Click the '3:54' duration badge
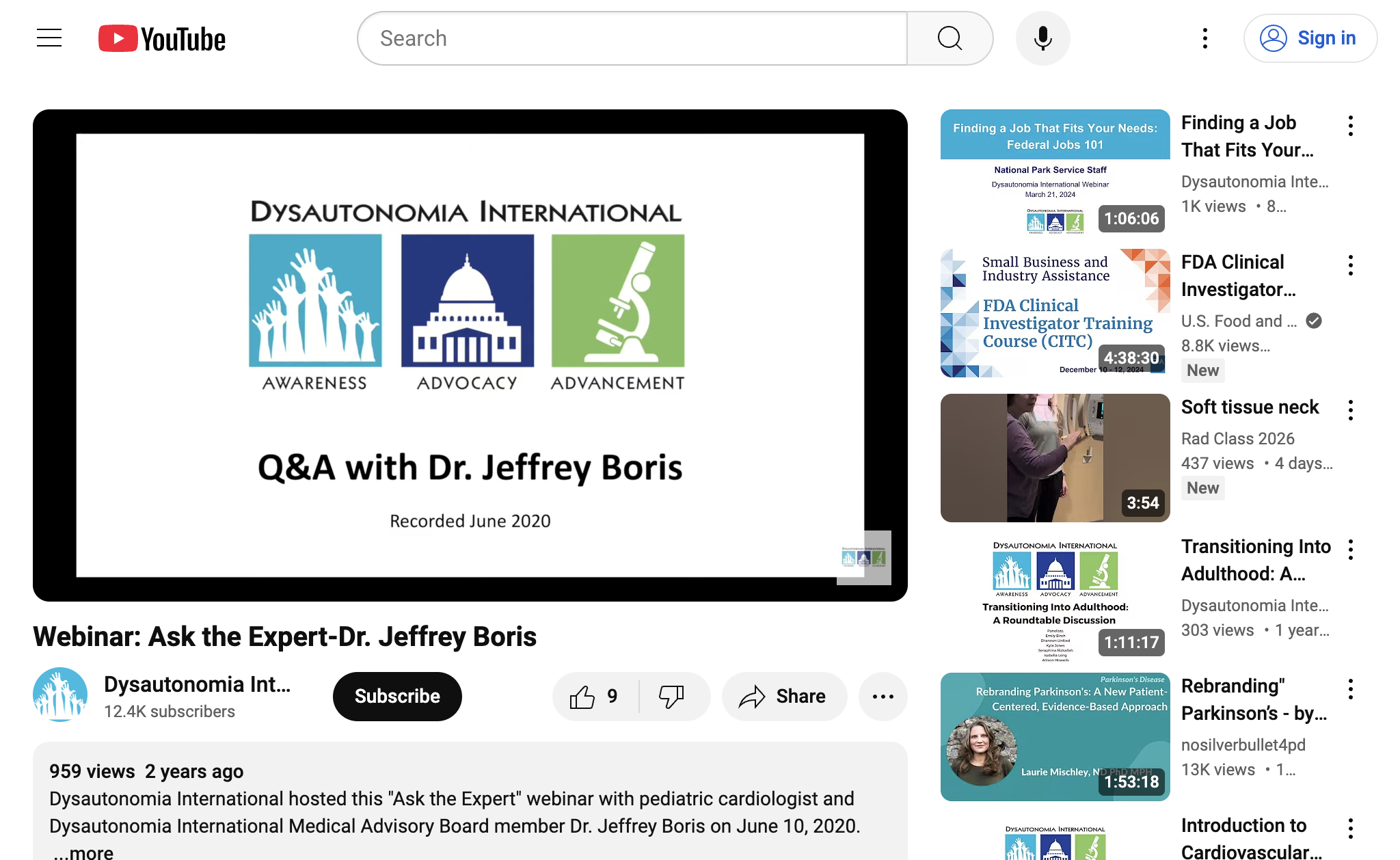 [1142, 503]
